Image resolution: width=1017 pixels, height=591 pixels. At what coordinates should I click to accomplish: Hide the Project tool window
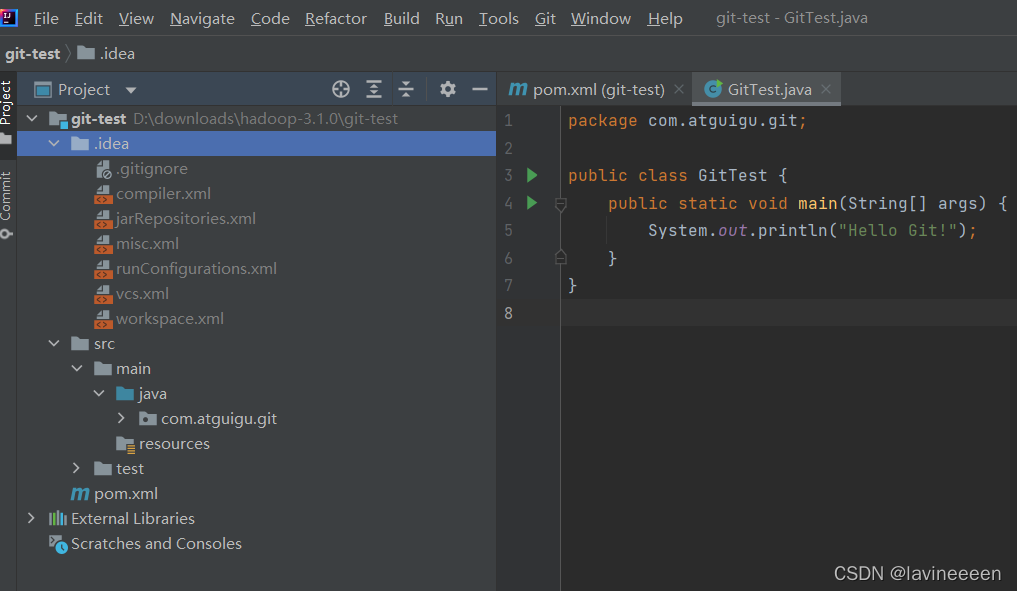[480, 89]
